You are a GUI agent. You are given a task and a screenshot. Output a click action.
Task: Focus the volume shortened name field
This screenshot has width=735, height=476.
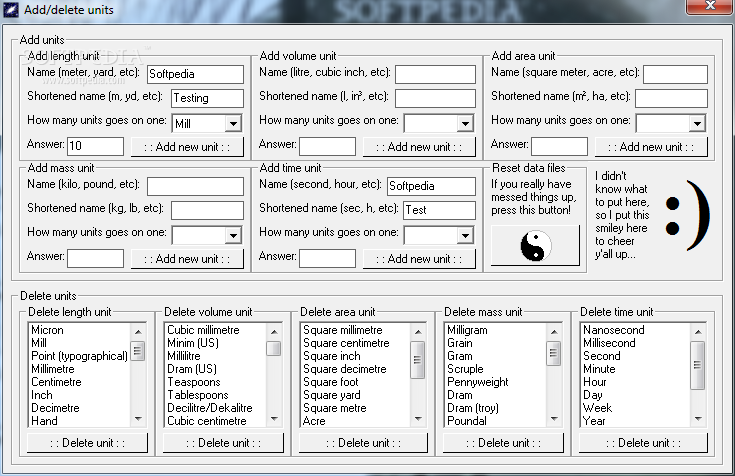[x=435, y=98]
